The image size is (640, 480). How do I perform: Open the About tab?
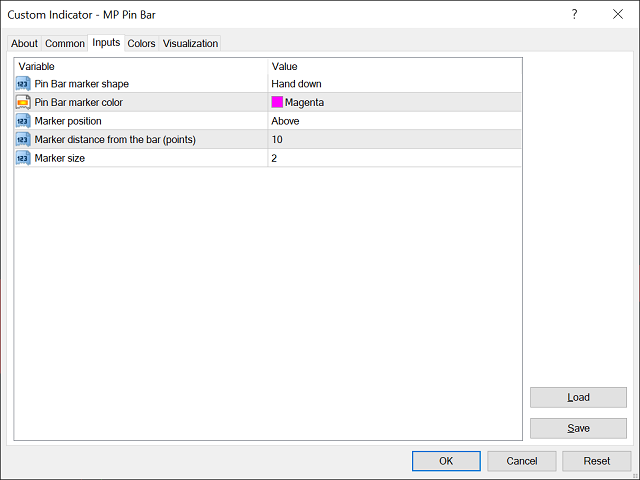pyautogui.click(x=24, y=43)
